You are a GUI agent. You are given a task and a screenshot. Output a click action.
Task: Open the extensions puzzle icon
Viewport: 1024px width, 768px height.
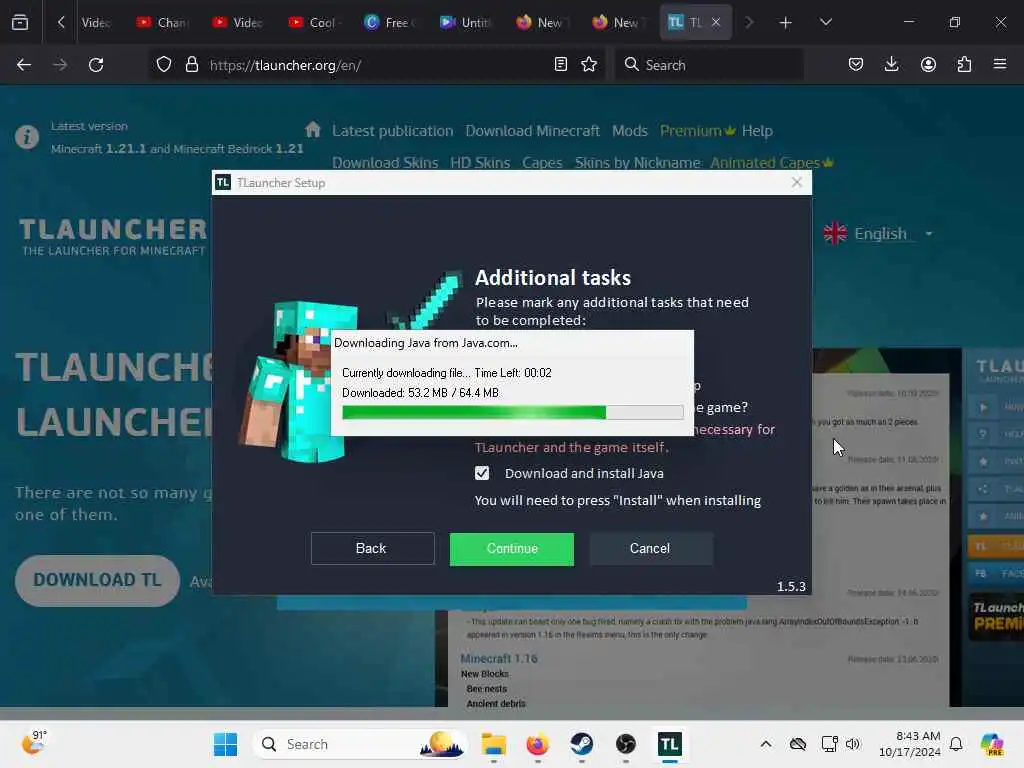click(964, 64)
